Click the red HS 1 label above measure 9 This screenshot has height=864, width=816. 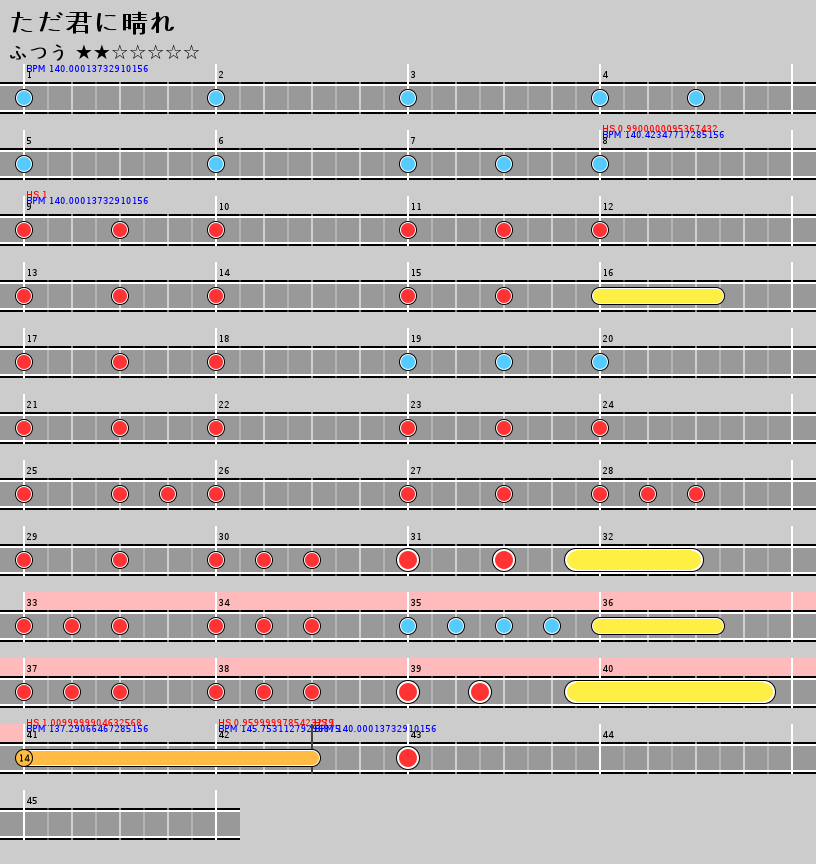pyautogui.click(x=36, y=194)
